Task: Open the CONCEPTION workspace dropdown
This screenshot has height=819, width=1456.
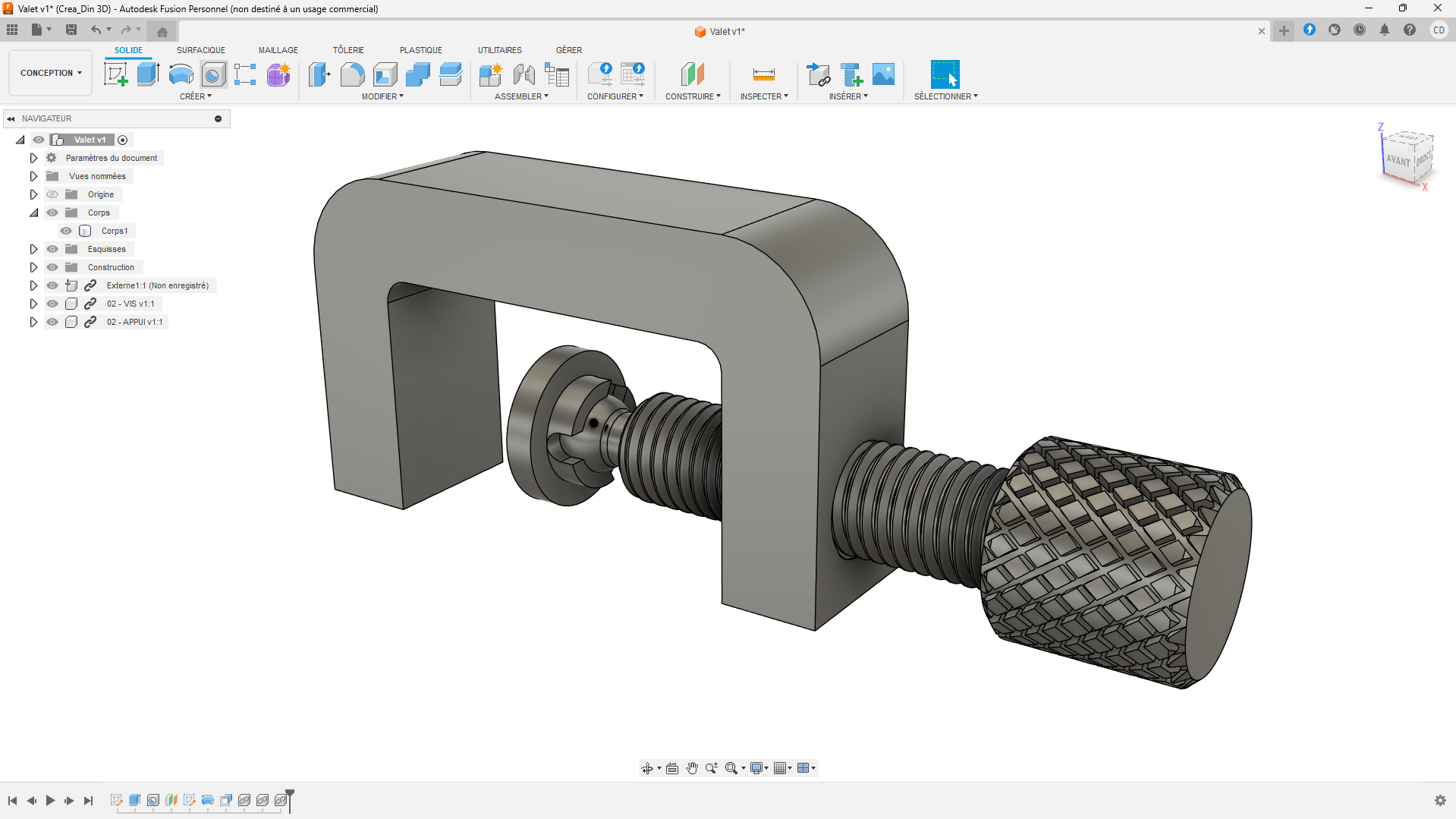Action: 51,73
